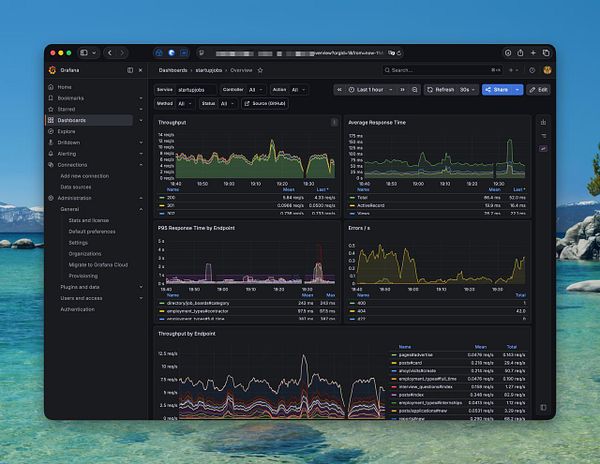This screenshot has height=464, width=600.
Task: Collapse the Administration section chevron
Action: pos(141,198)
